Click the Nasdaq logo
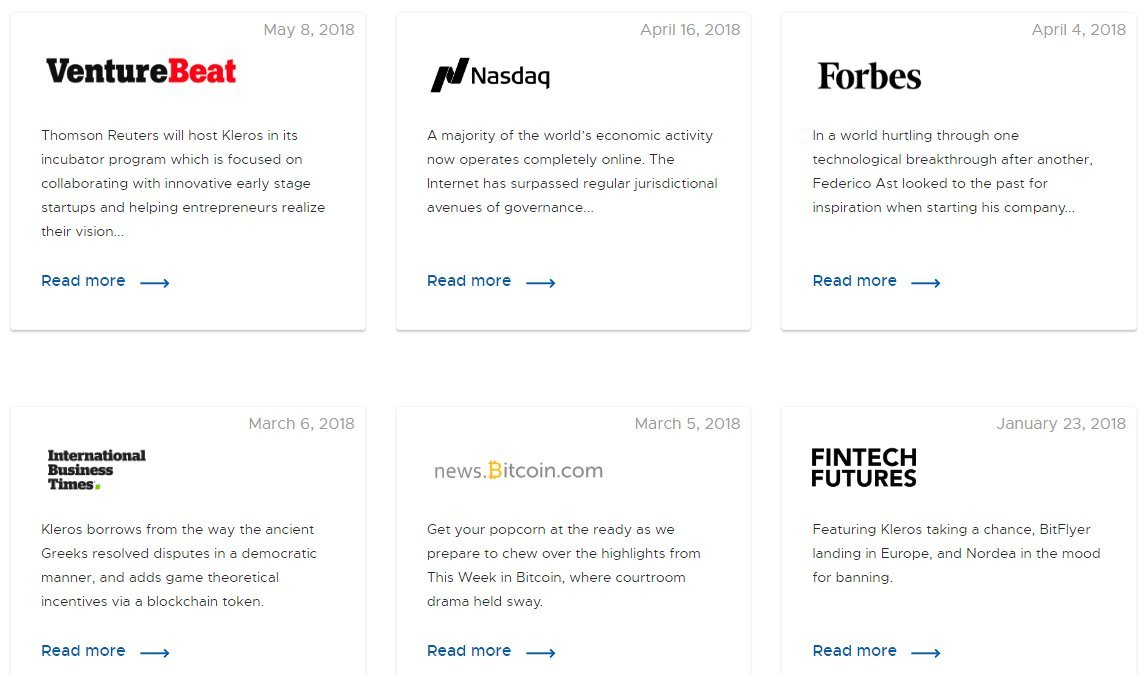The height and width of the screenshot is (674, 1148). pyautogui.click(x=490, y=75)
